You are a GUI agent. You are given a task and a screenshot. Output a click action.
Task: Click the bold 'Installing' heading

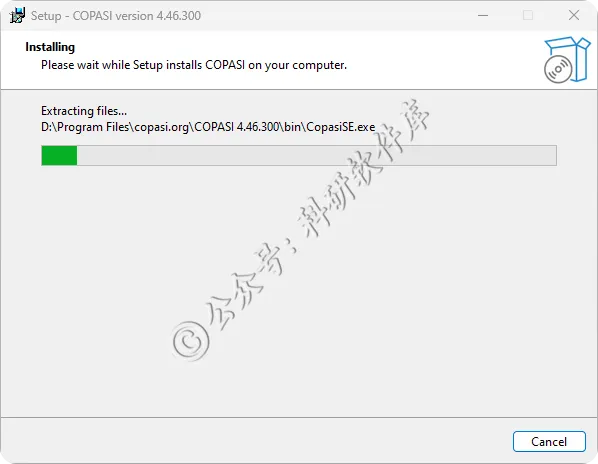pos(50,47)
